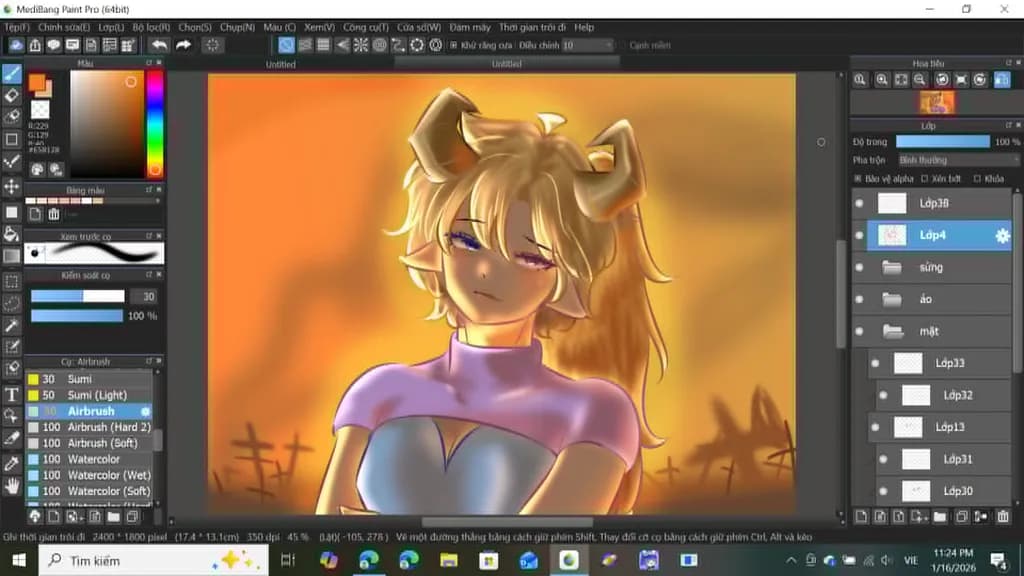Delete layer with trash icon

point(1002,517)
